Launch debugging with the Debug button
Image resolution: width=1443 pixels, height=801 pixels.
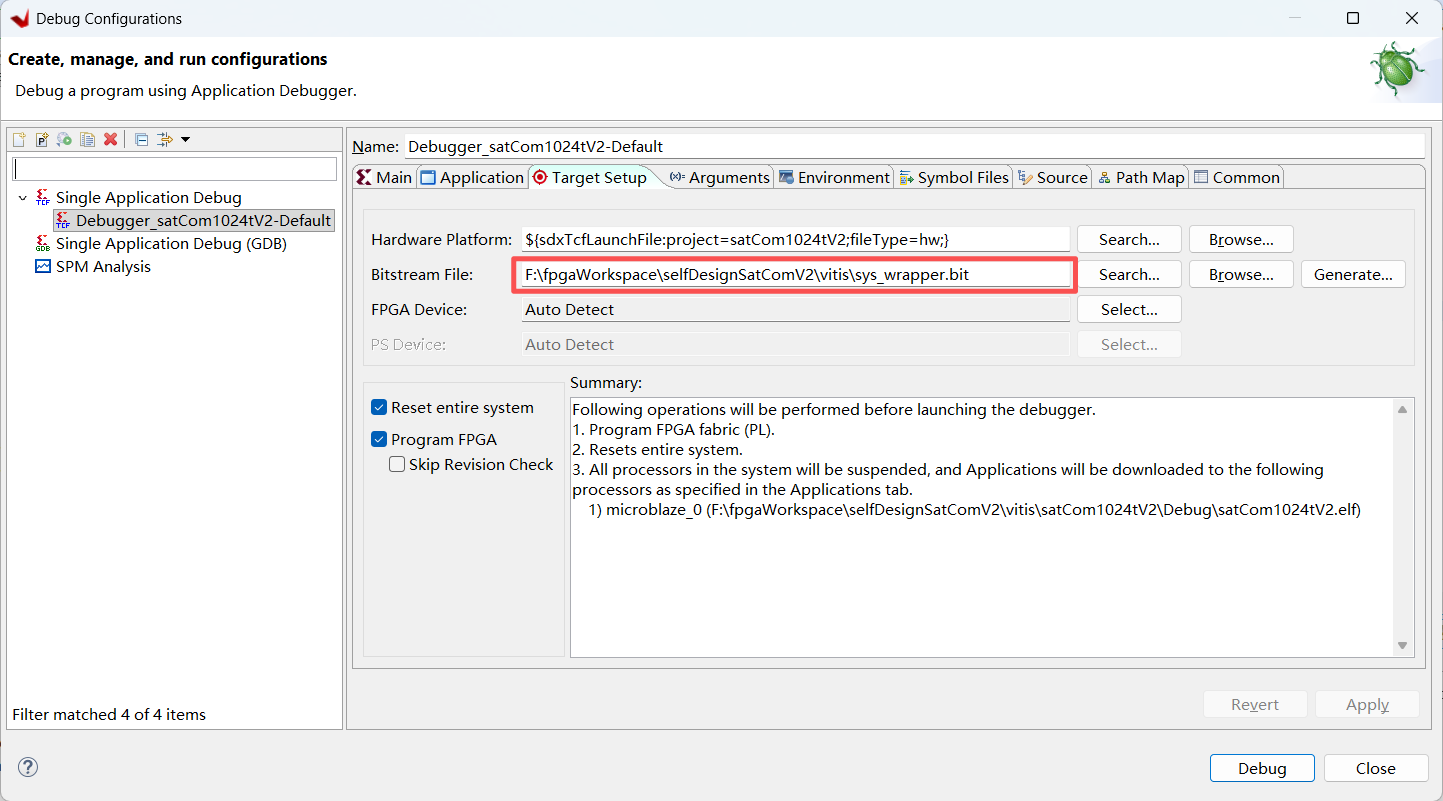pyautogui.click(x=1262, y=768)
